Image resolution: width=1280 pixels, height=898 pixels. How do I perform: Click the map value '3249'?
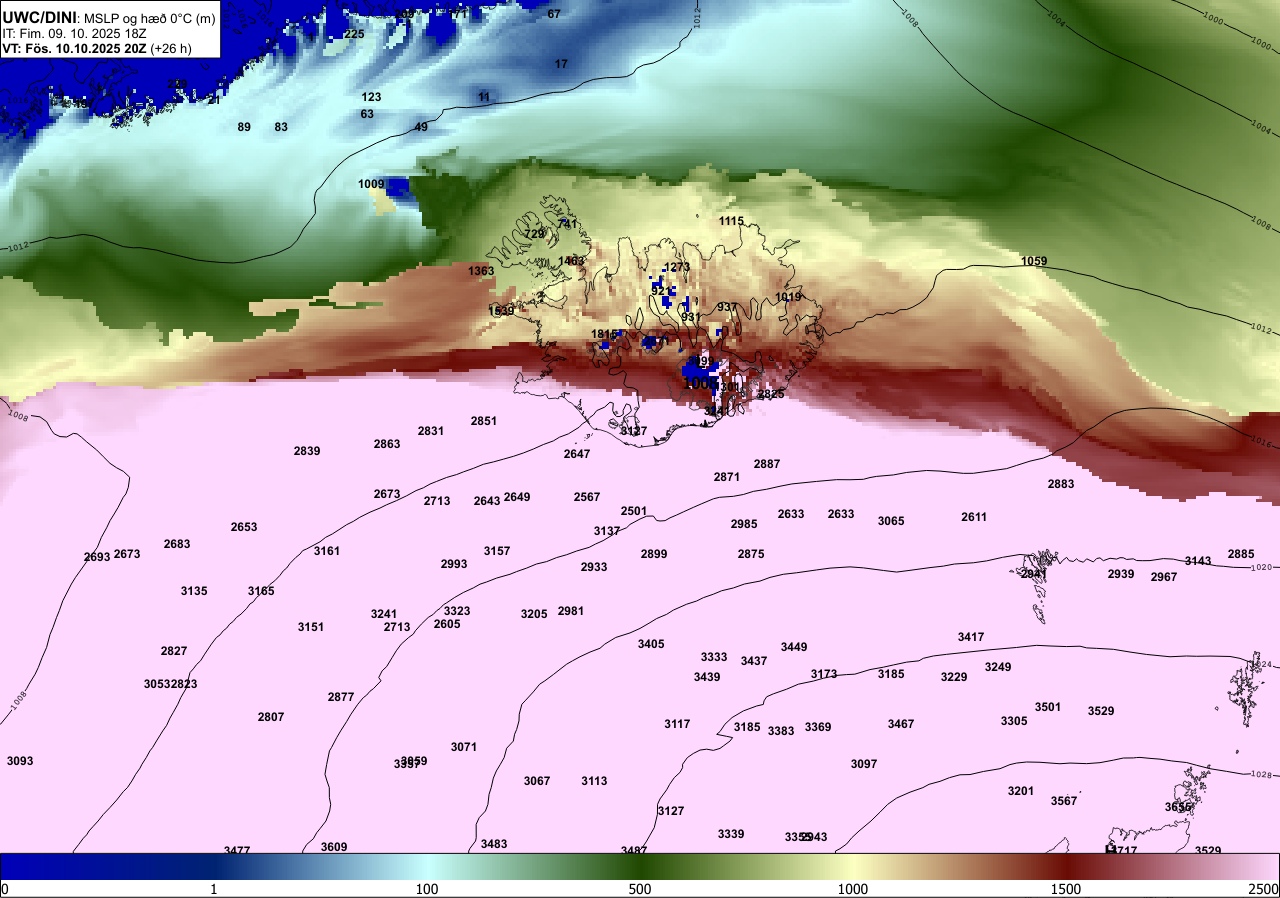[998, 667]
